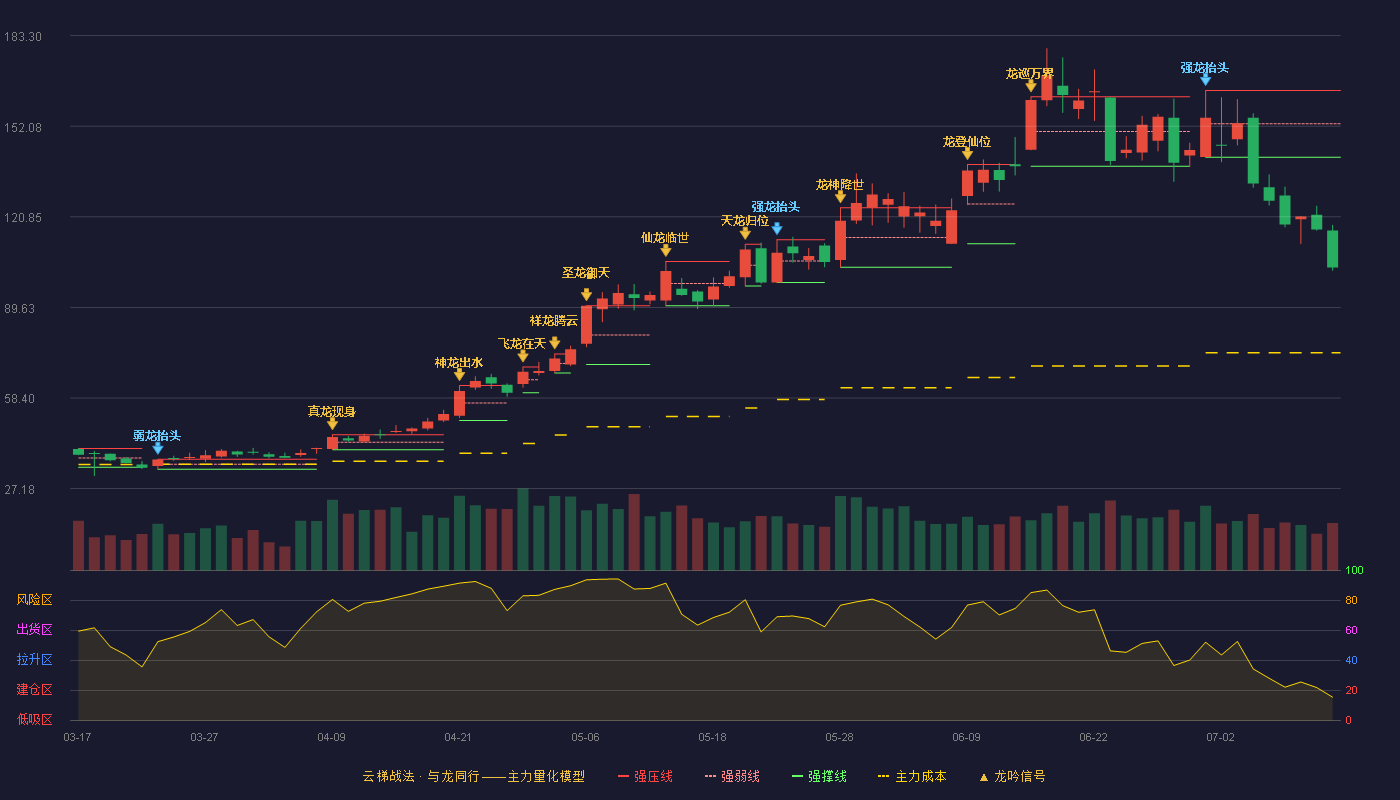Viewport: 1400px width, 800px height.
Task: Click the 风险区 zone label
Action: point(34,600)
